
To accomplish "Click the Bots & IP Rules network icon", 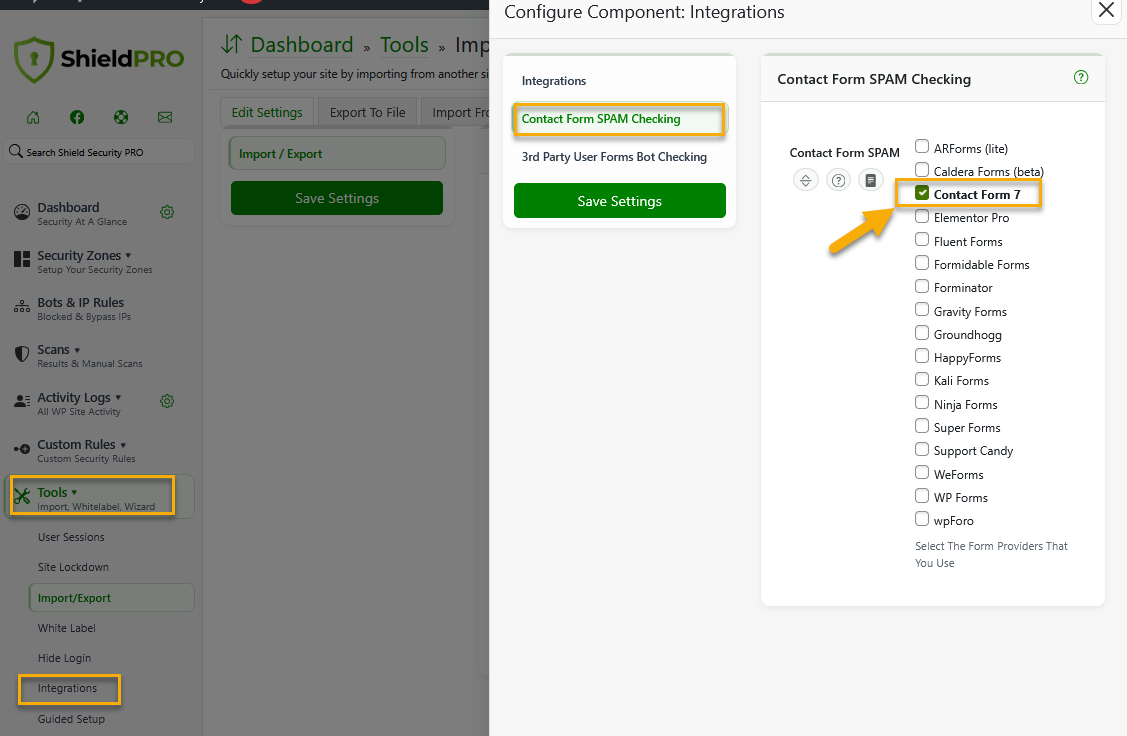I will pos(22,307).
